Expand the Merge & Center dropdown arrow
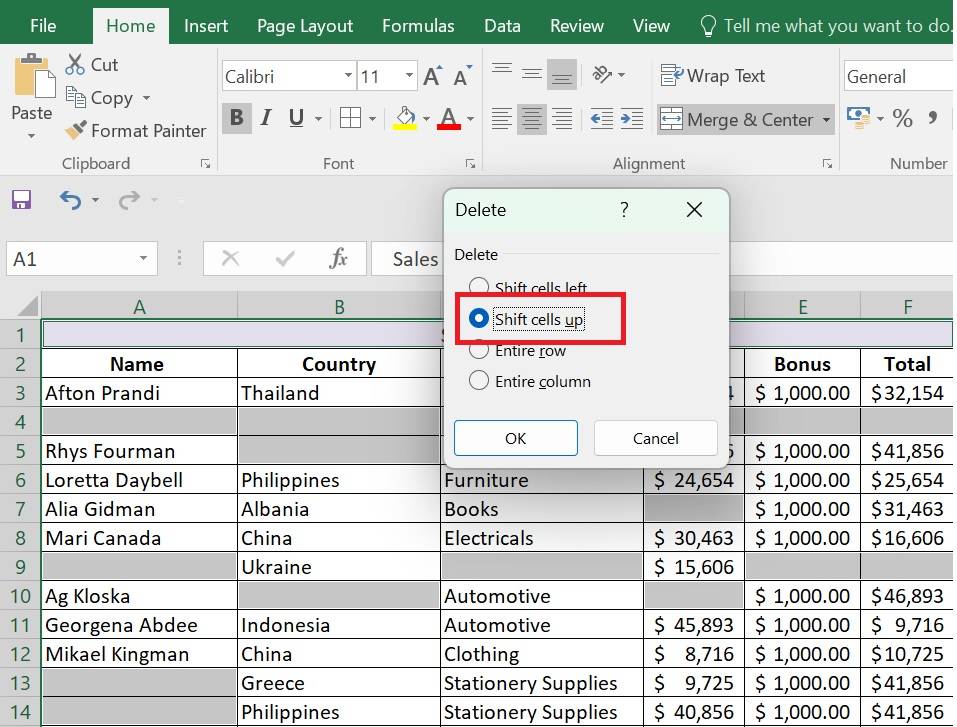This screenshot has width=957, height=727. tap(827, 120)
